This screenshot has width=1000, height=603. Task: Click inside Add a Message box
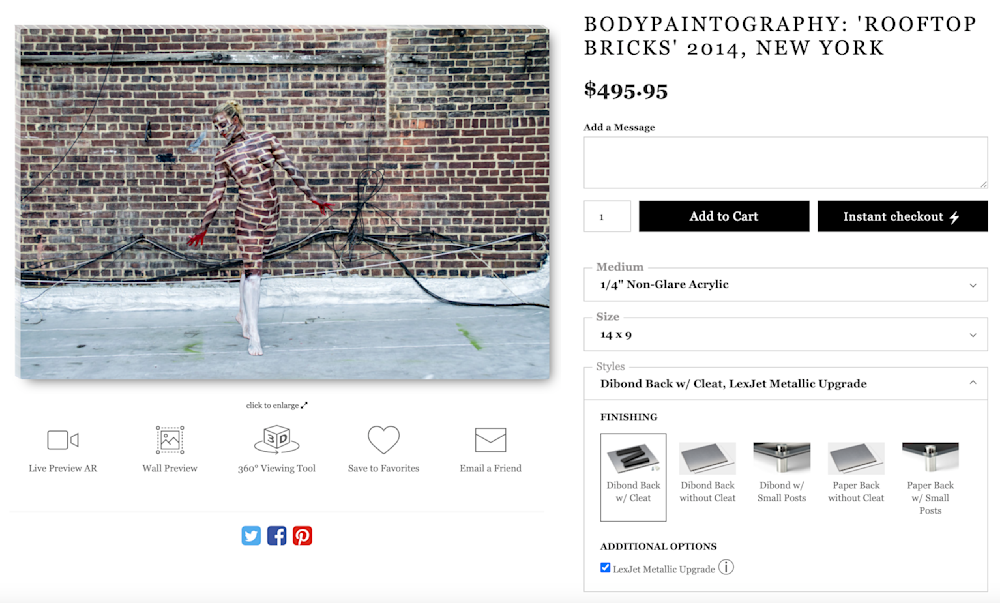(785, 162)
